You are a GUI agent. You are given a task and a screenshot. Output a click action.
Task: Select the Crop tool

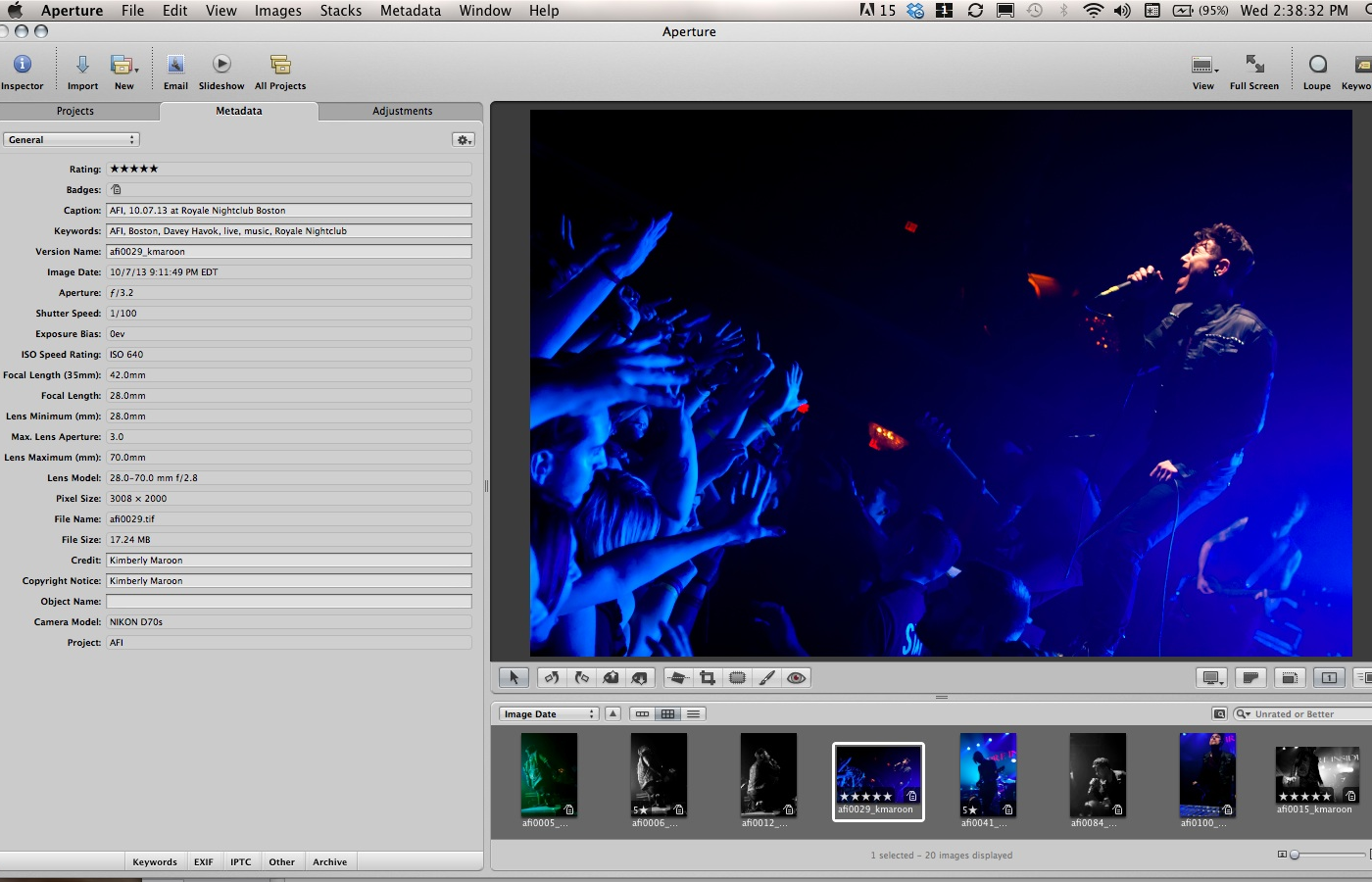708,677
